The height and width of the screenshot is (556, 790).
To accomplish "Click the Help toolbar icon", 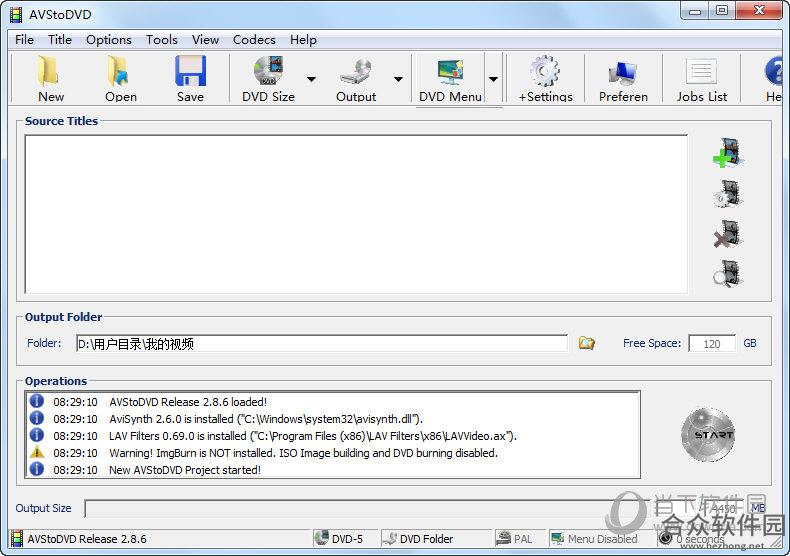I will 772,78.
